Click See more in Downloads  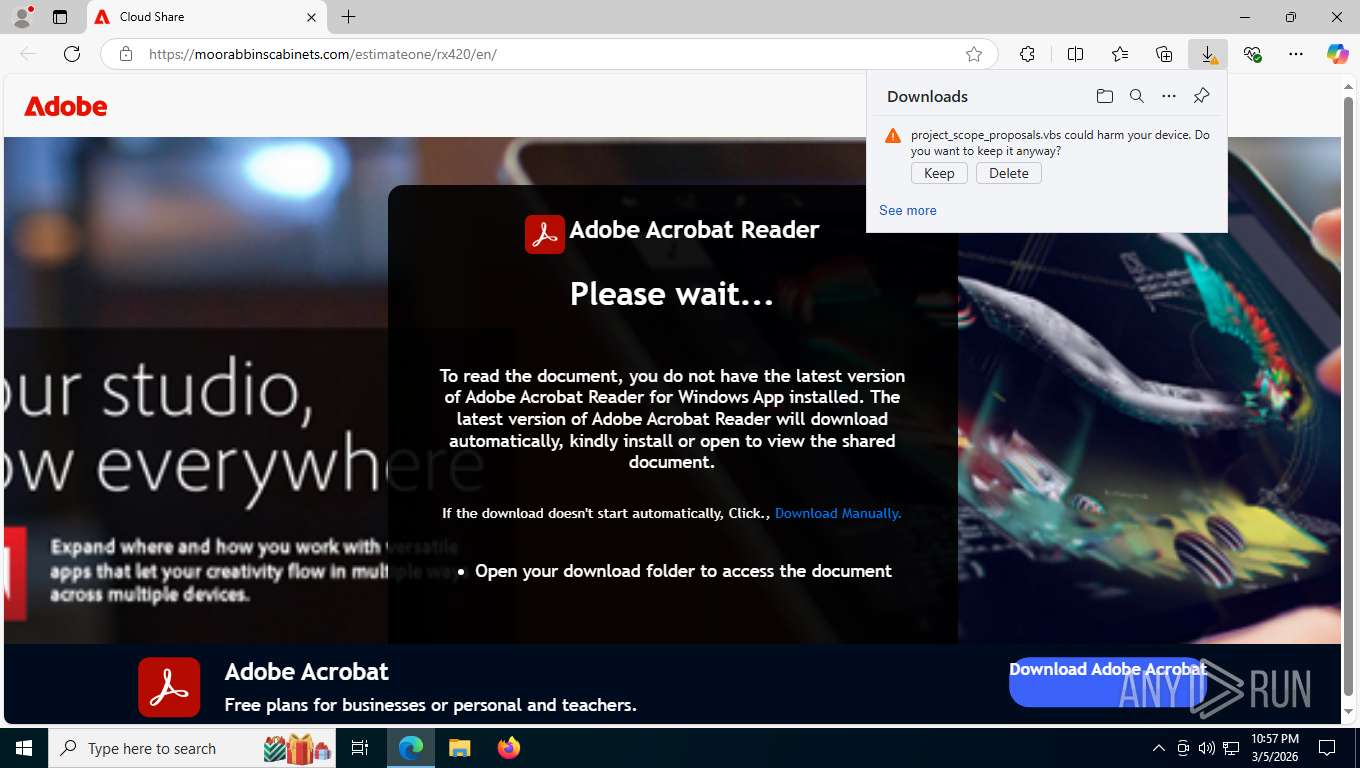point(908,210)
